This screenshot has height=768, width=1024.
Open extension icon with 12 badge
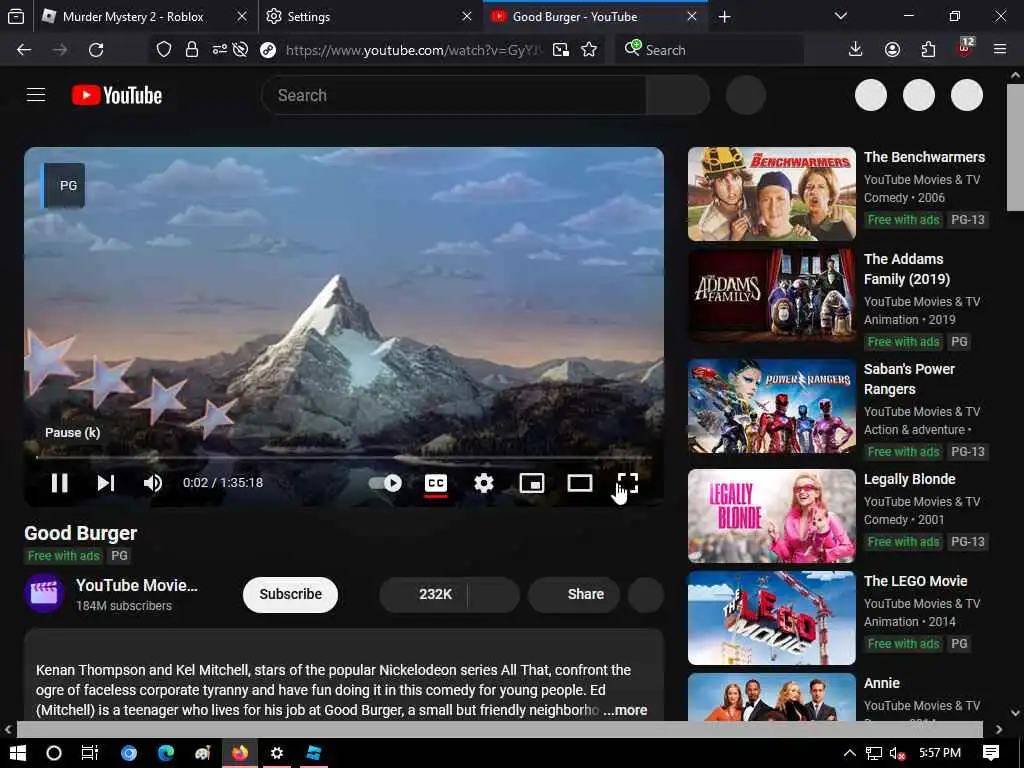point(965,48)
